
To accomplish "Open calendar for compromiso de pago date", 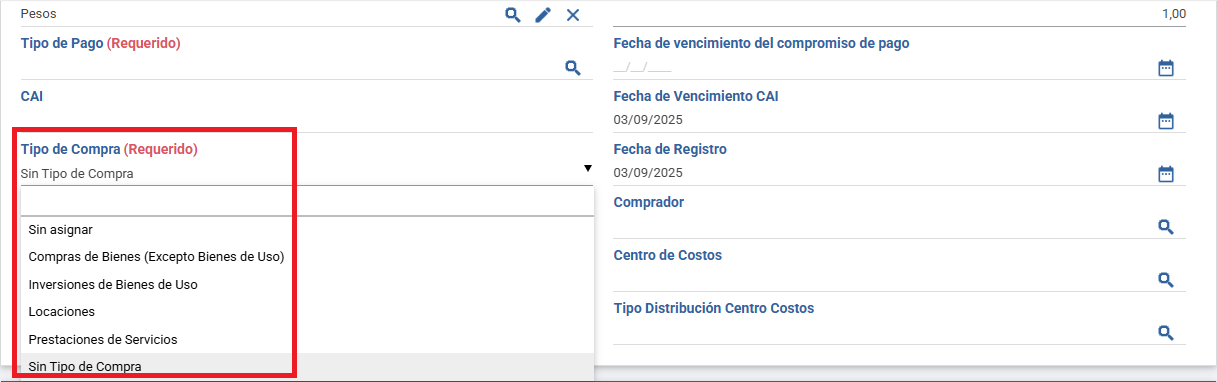I will pos(1165,68).
